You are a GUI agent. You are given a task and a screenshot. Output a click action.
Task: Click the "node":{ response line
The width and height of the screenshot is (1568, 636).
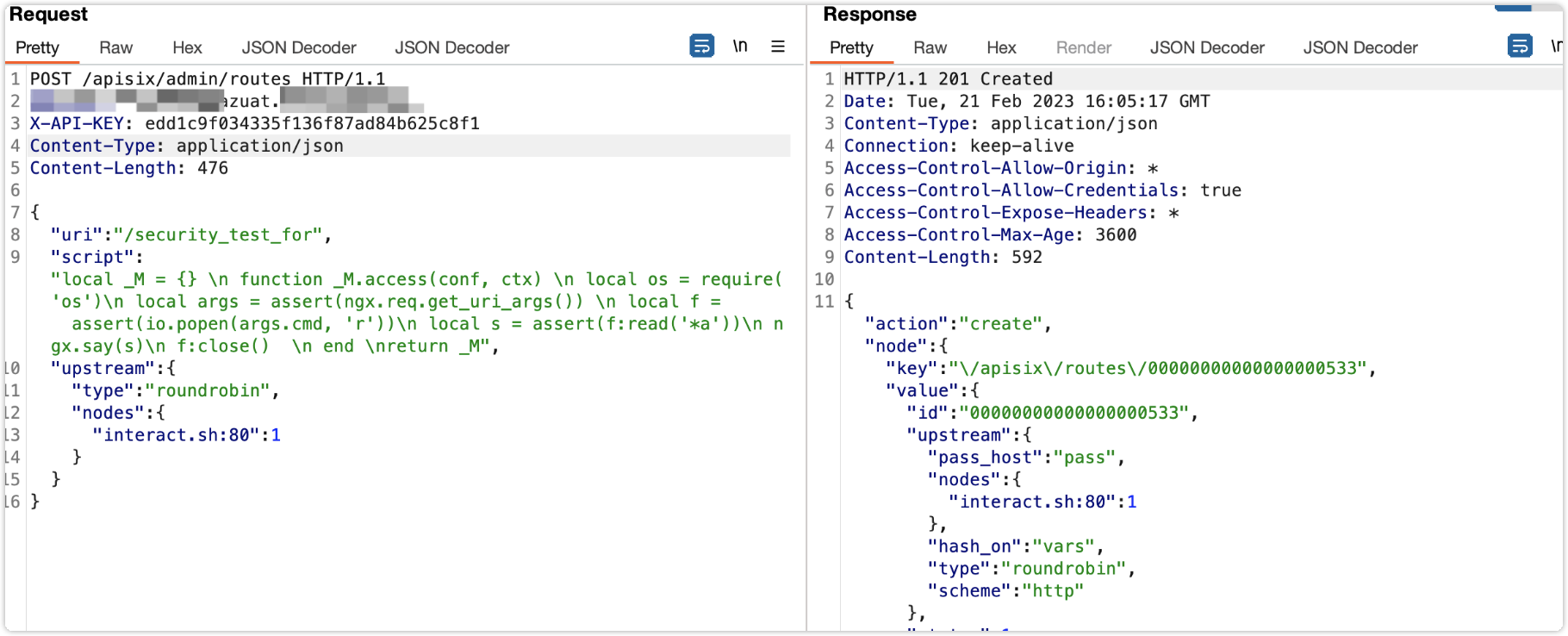(907, 347)
